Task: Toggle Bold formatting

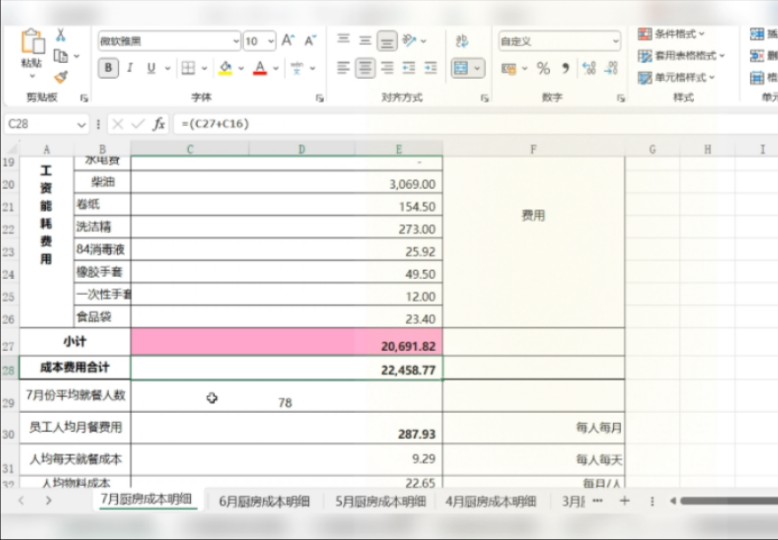Action: pyautogui.click(x=108, y=68)
